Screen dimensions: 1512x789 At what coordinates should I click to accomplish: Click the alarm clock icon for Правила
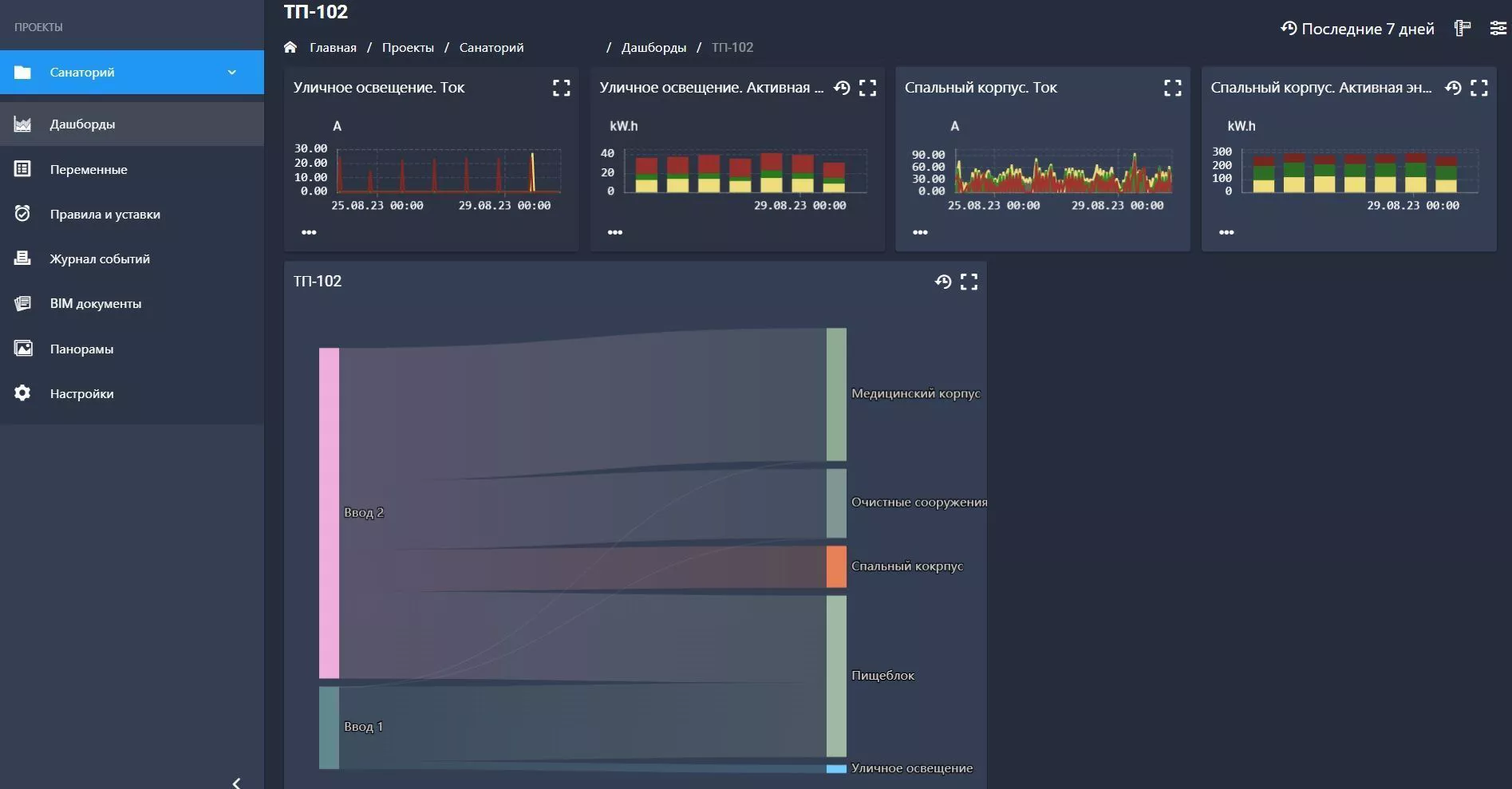click(22, 214)
